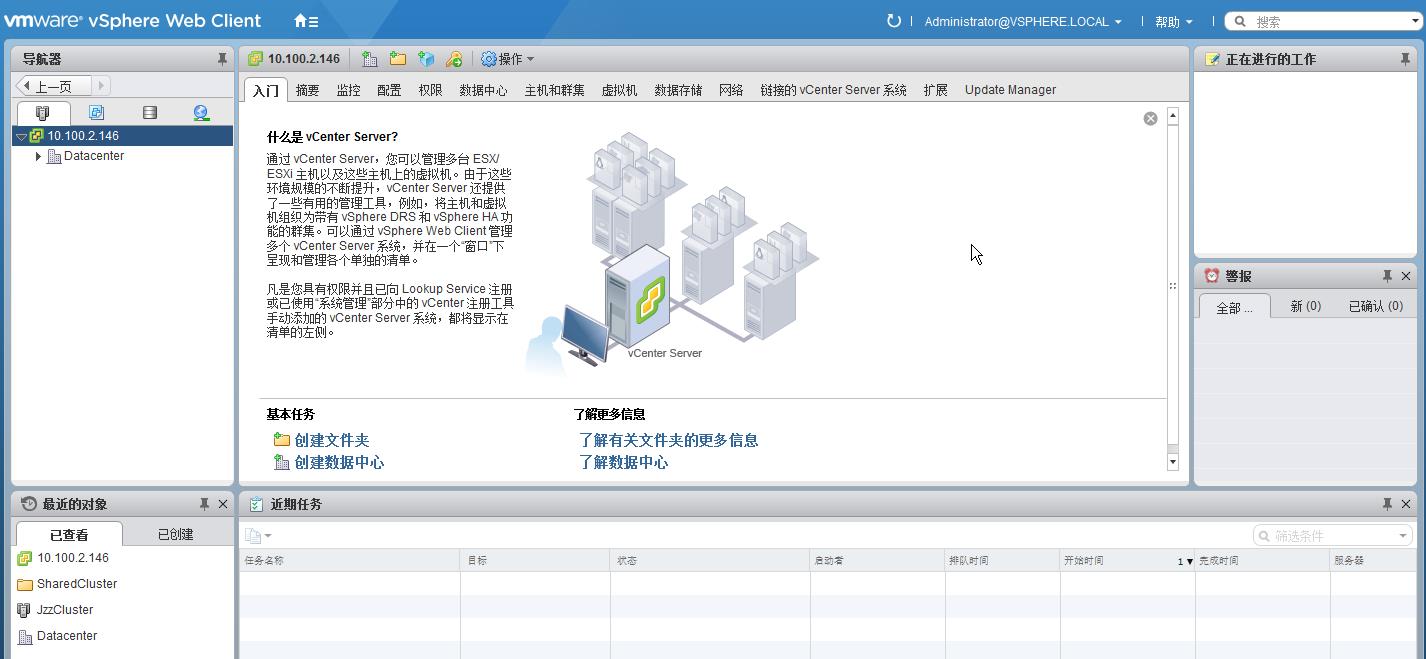Click the refresh icon in header
Image resolution: width=1426 pixels, height=659 pixels.
(894, 21)
